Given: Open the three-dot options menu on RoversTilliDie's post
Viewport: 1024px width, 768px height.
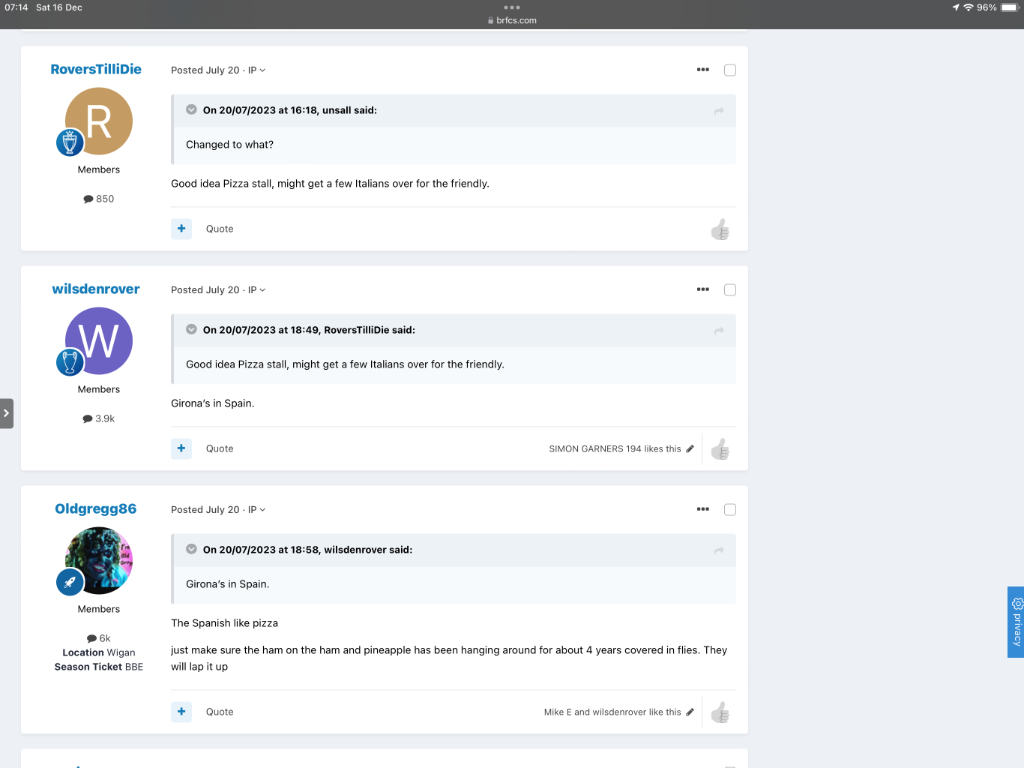Looking at the screenshot, I should pos(703,70).
